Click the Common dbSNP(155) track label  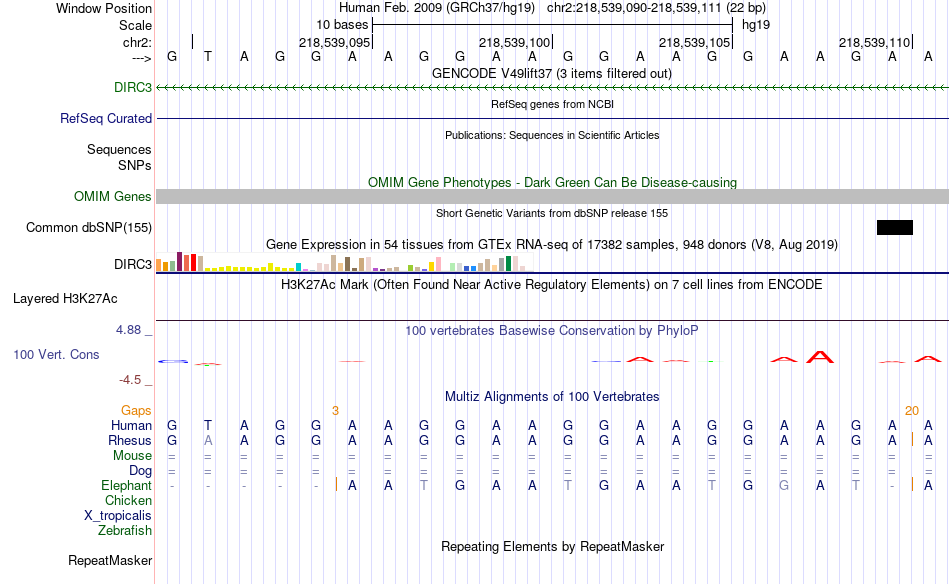(x=88, y=227)
